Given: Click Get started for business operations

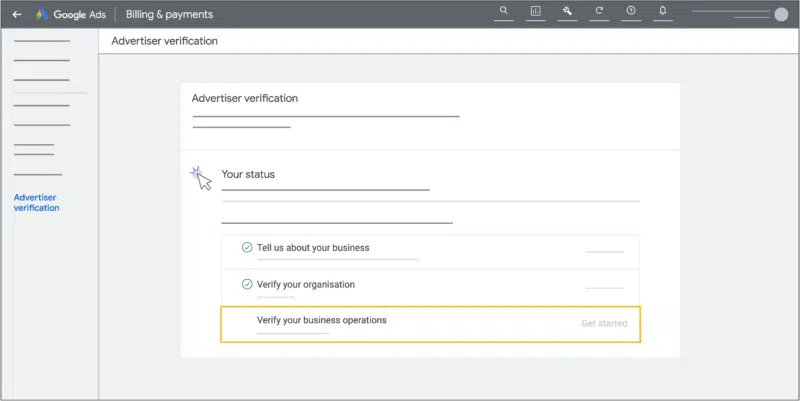Looking at the screenshot, I should click(604, 323).
